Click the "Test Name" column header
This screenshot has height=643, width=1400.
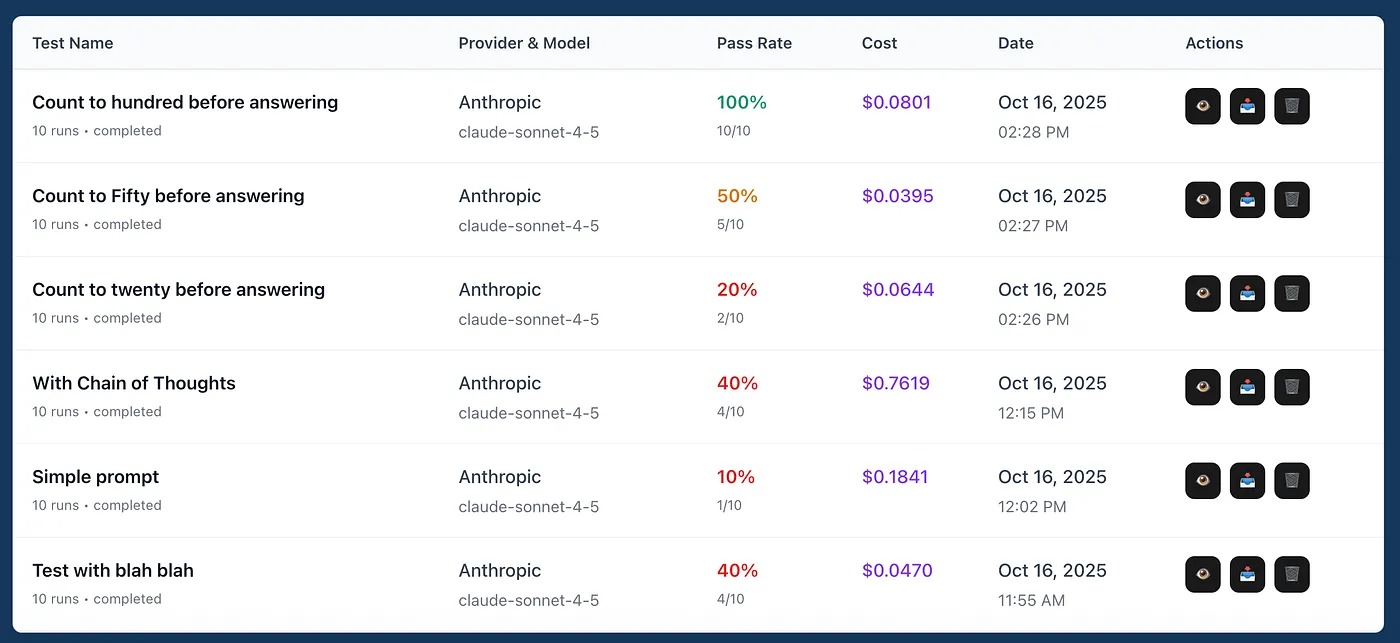coord(72,43)
